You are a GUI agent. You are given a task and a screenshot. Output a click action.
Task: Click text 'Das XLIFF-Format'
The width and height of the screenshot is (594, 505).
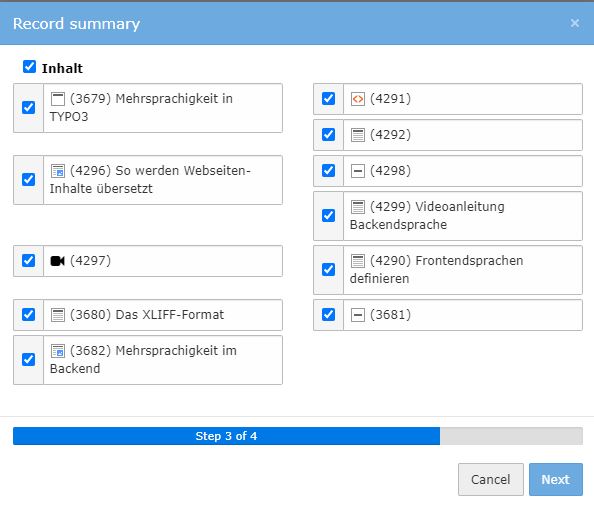pos(170,315)
